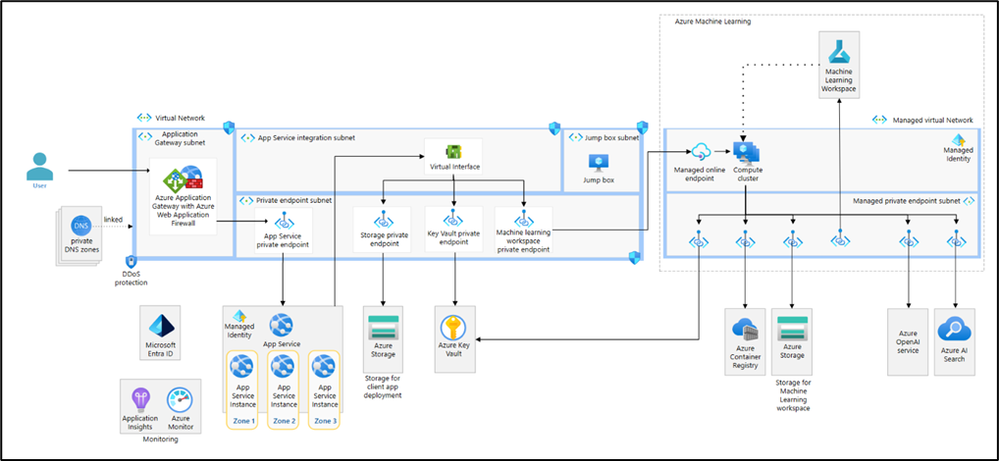Image resolution: width=999 pixels, height=461 pixels.
Task: Click the Jump box monitor icon
Action: [598, 163]
